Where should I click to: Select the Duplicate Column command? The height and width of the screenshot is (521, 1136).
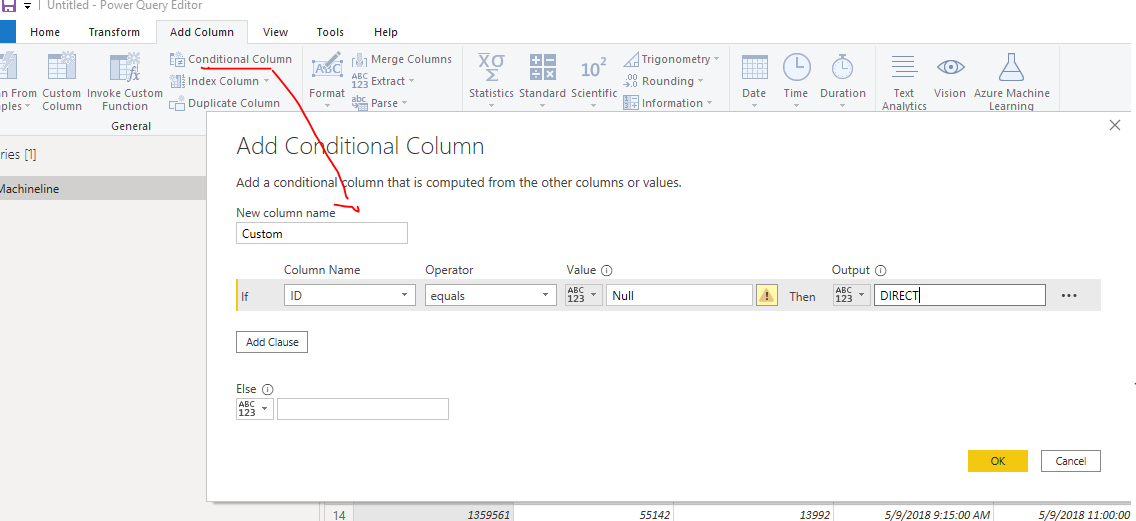point(225,103)
